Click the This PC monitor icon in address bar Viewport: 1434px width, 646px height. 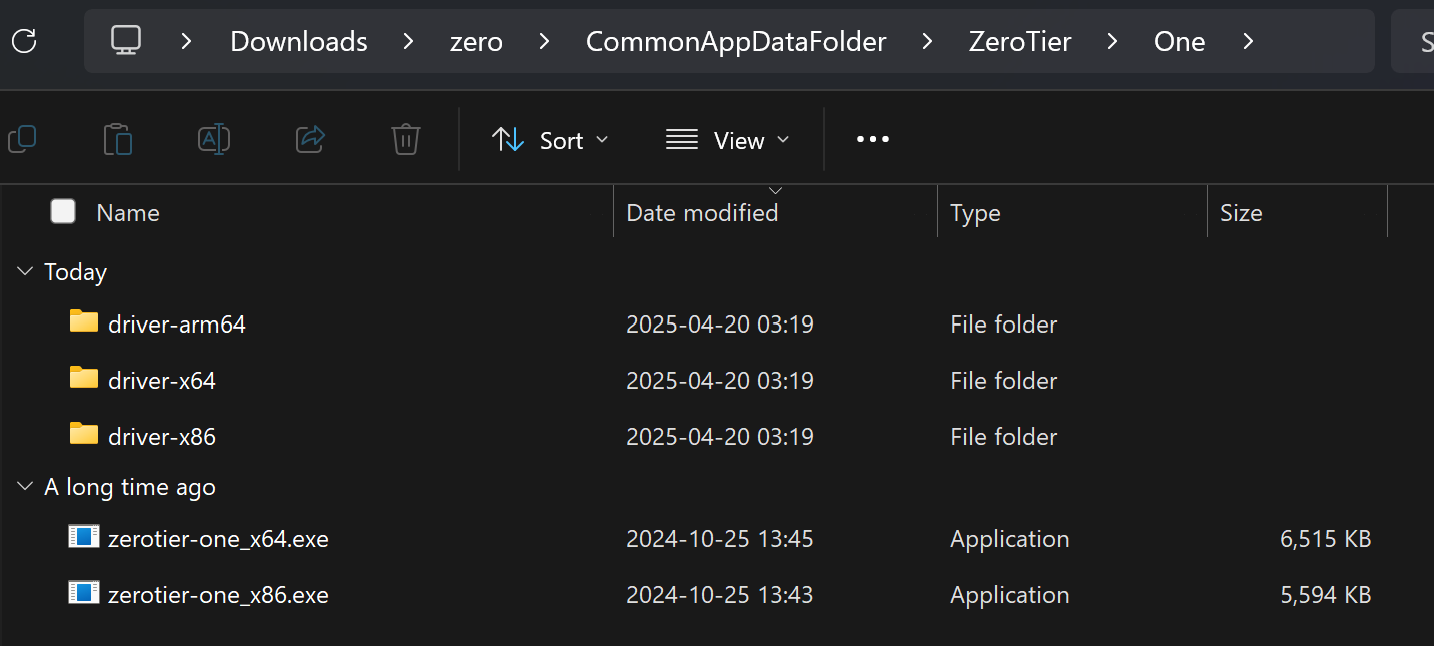tap(126, 41)
